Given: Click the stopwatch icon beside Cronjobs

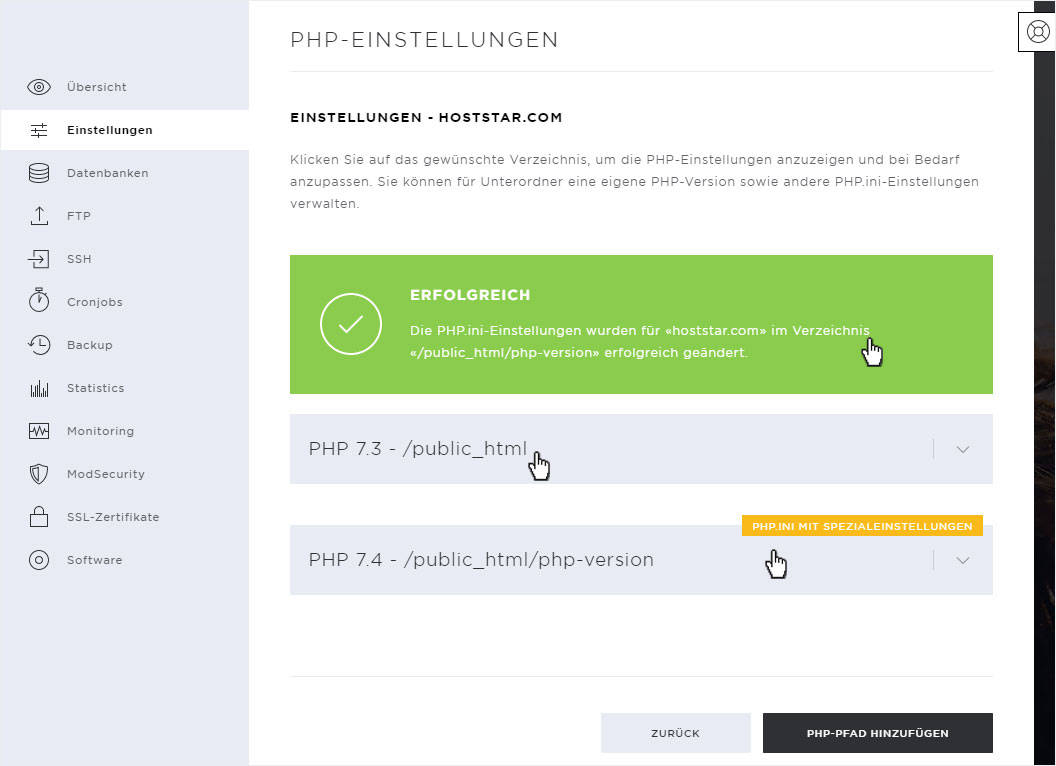Looking at the screenshot, I should (39, 300).
